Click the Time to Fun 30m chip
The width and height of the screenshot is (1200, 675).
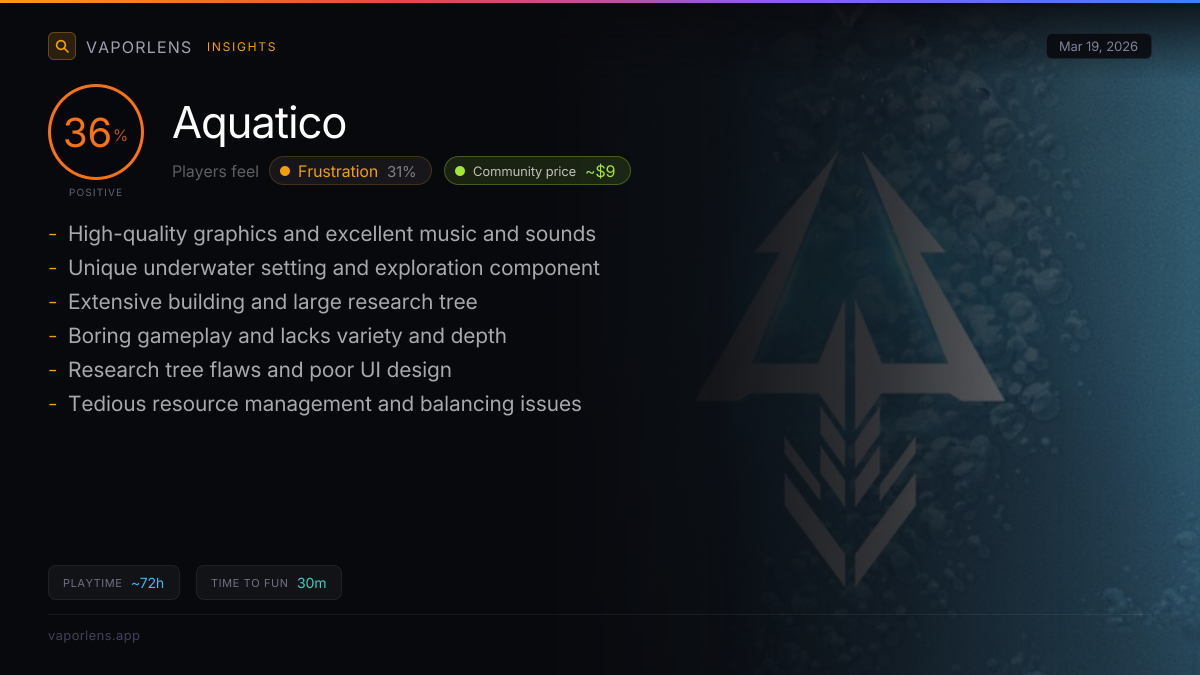269,583
